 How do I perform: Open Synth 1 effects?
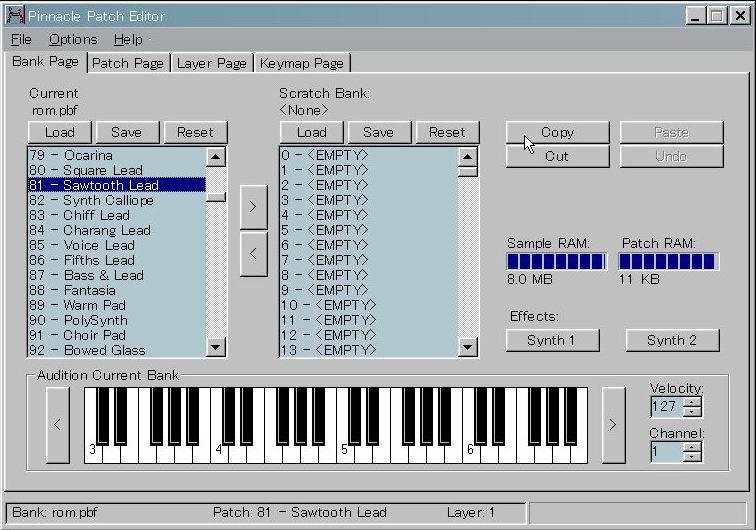(x=553, y=340)
